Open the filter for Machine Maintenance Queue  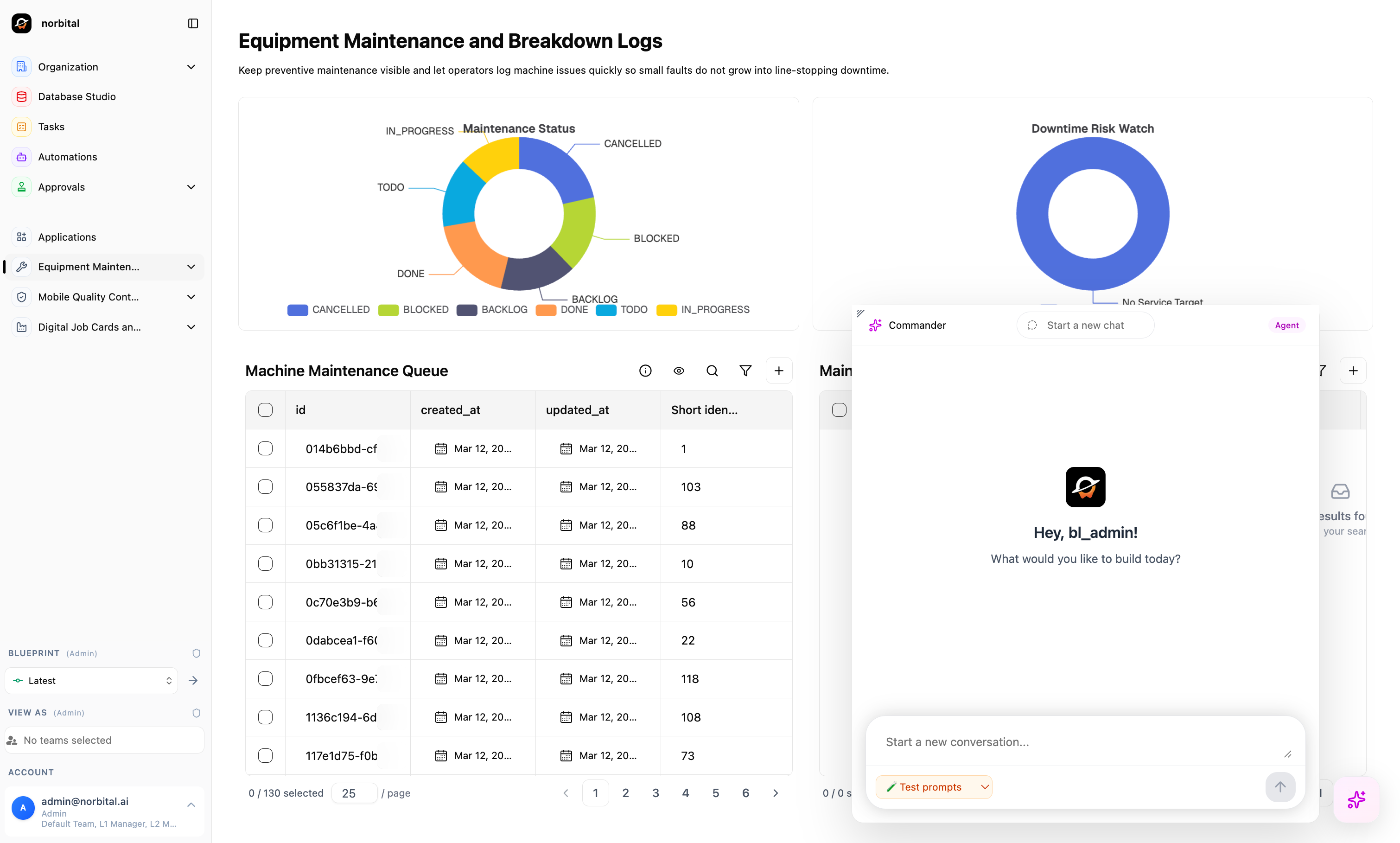745,370
